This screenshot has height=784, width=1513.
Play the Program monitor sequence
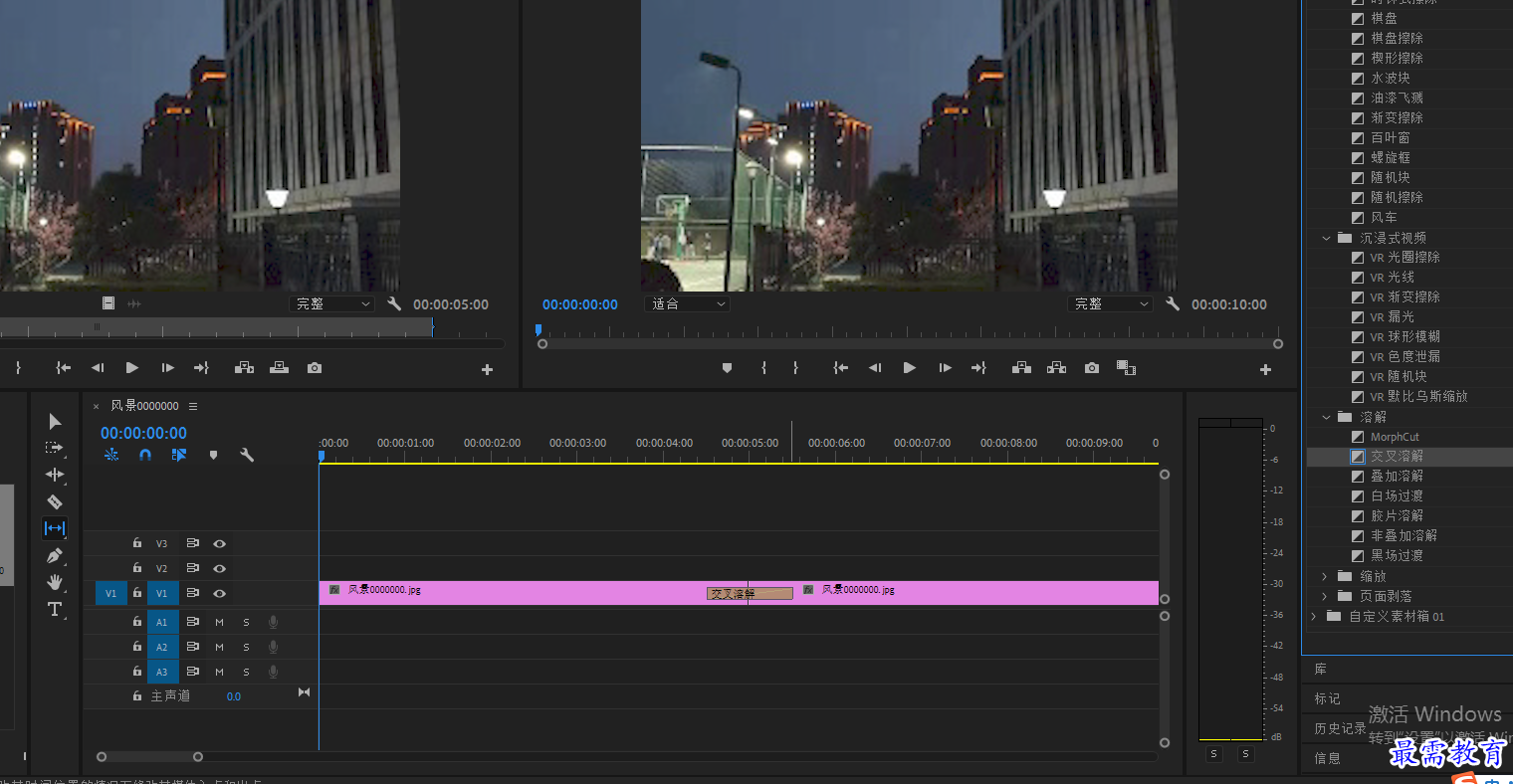909,368
